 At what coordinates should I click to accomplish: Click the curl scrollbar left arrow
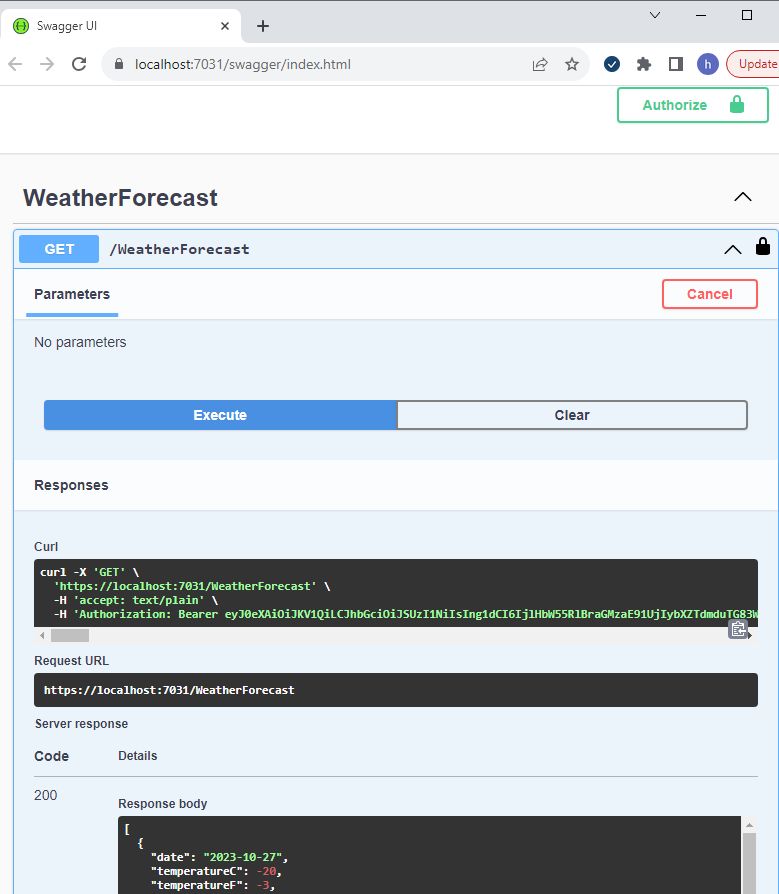[x=42, y=635]
